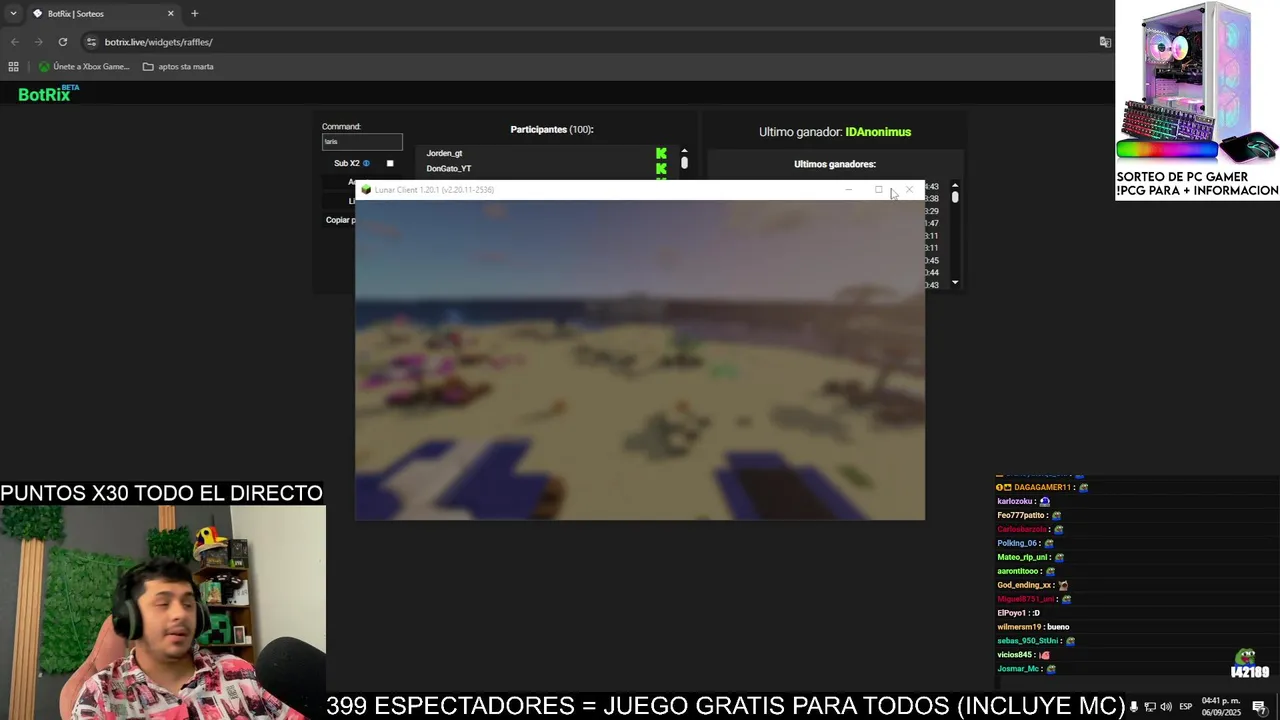View site information icon in address bar
The height and width of the screenshot is (720, 1280).
point(92,42)
